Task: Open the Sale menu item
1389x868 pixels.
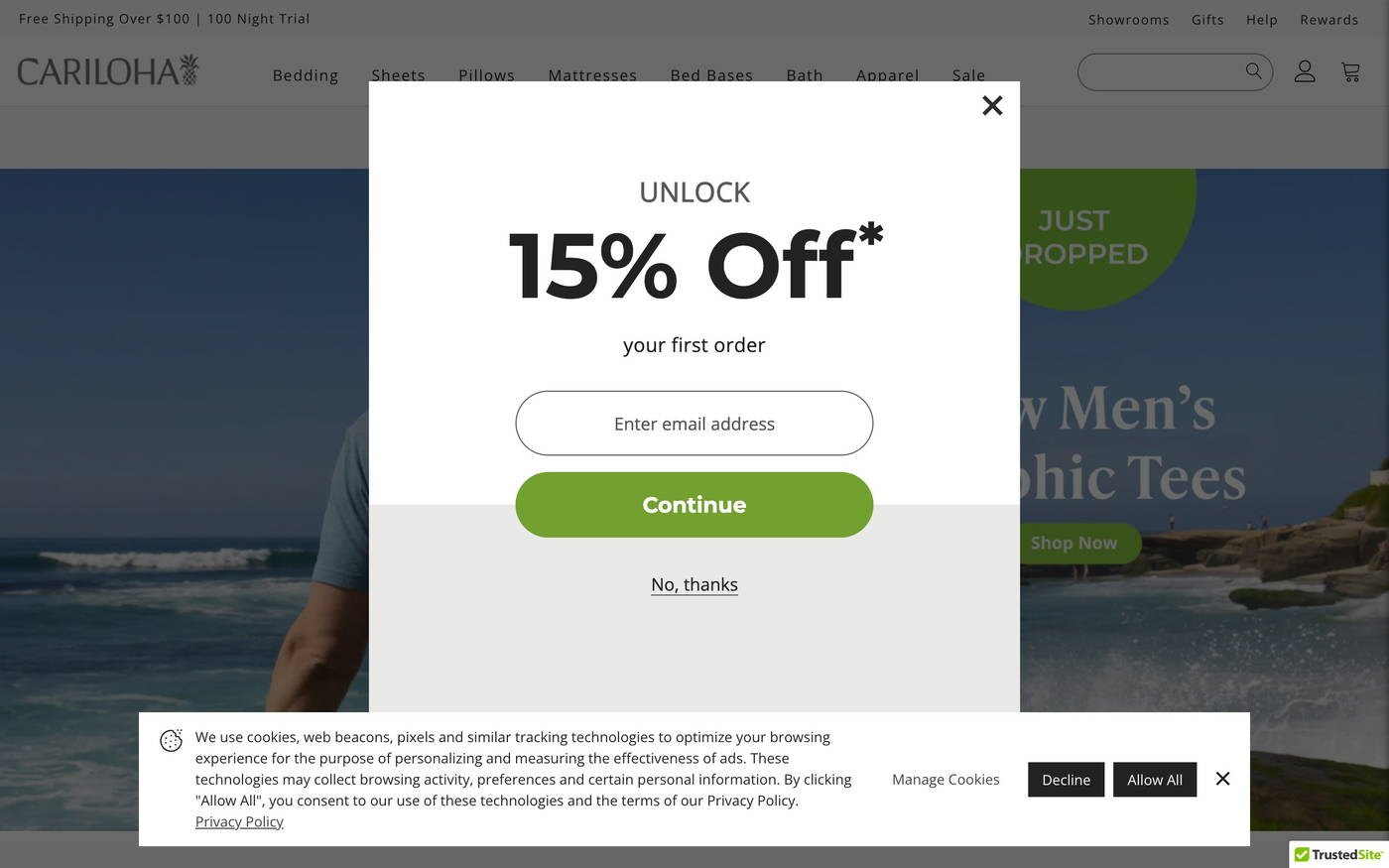Action: [968, 75]
